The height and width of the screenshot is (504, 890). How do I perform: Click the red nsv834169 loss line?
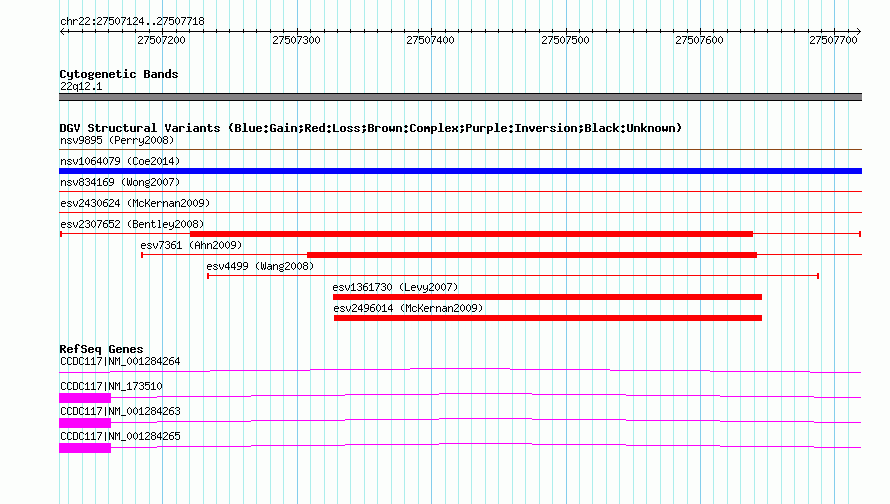460,192
